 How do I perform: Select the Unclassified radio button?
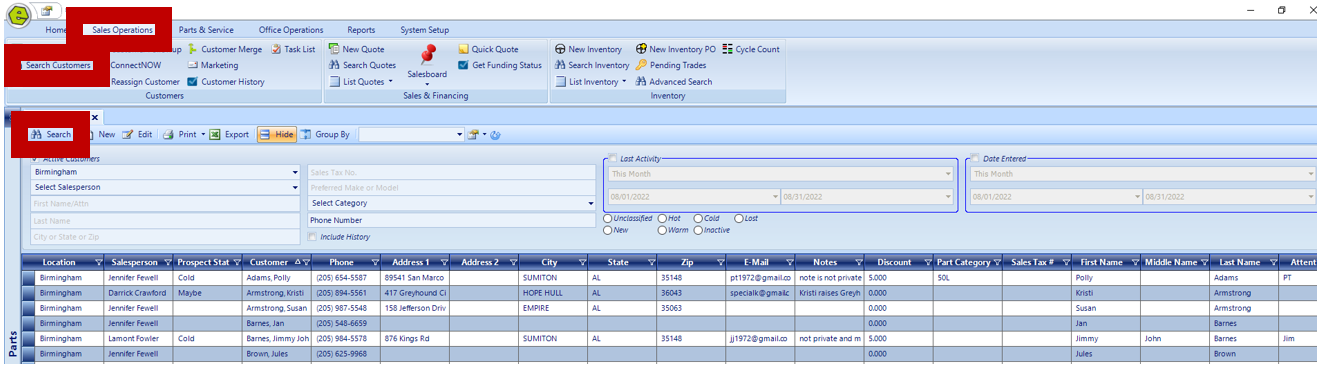(x=608, y=218)
